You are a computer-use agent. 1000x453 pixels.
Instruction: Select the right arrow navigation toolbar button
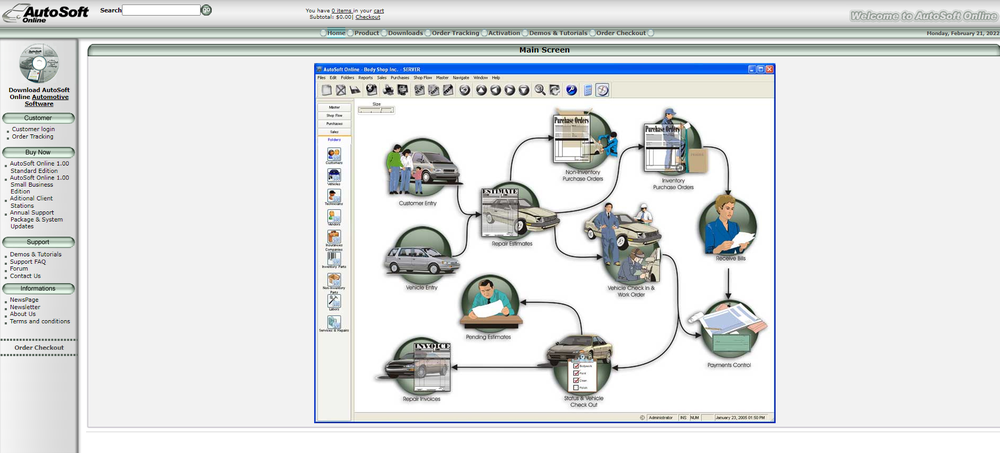[x=510, y=90]
